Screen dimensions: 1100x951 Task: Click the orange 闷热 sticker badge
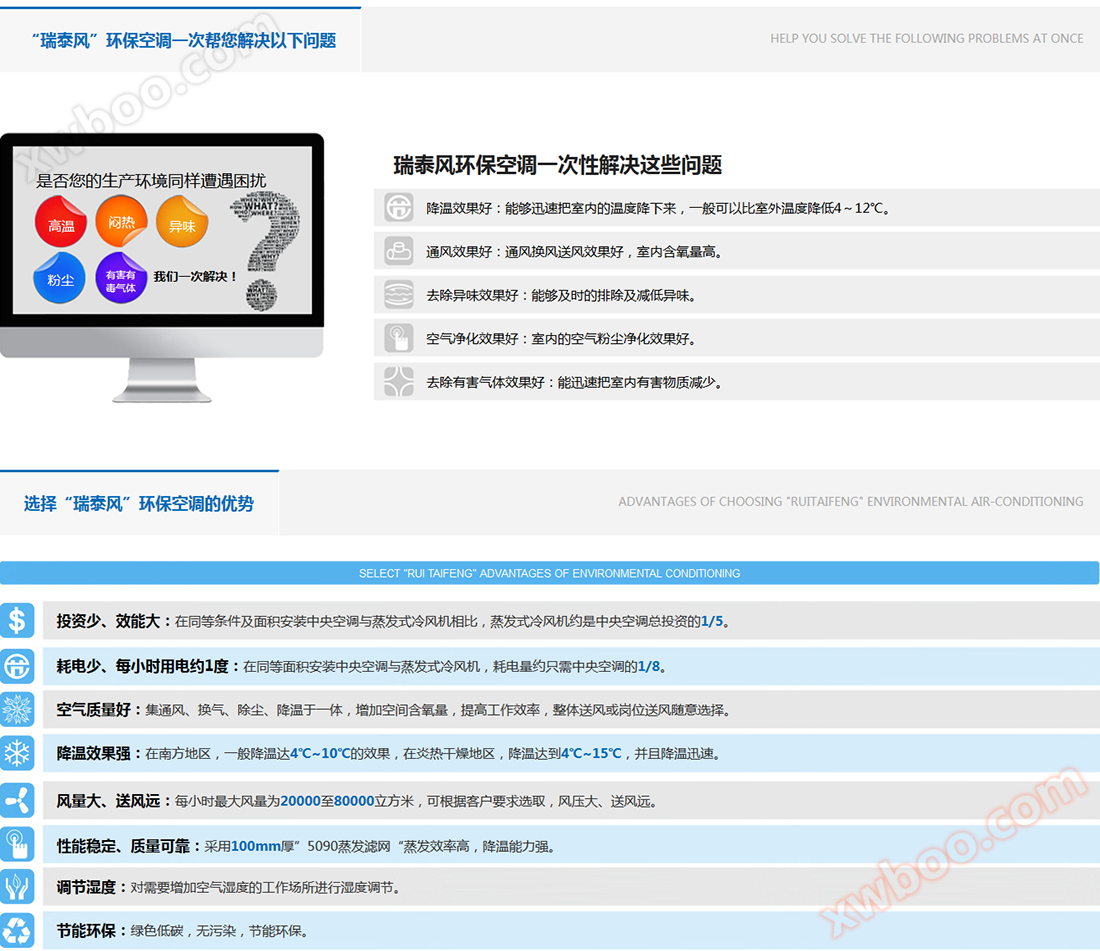tap(121, 222)
